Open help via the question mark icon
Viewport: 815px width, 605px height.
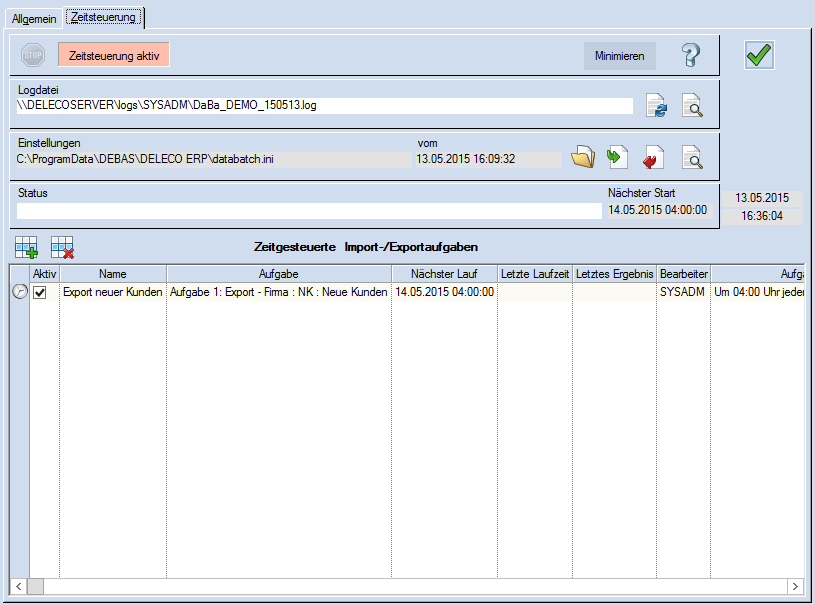click(690, 55)
